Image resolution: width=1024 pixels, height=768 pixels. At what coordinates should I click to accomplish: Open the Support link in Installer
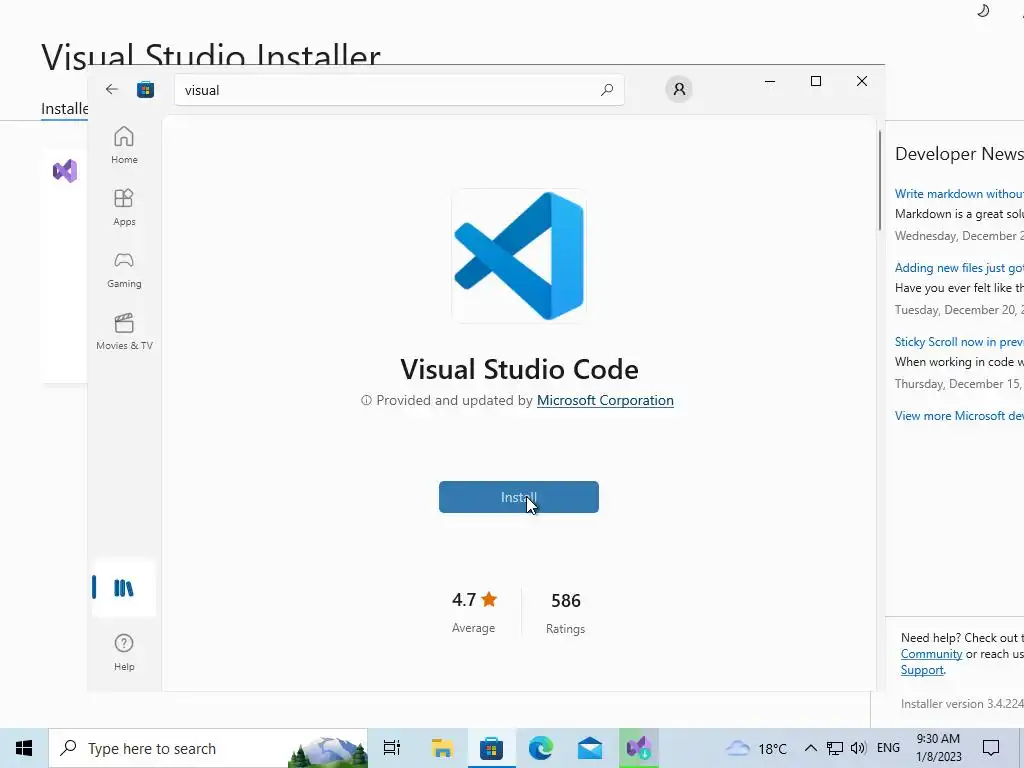(922, 670)
